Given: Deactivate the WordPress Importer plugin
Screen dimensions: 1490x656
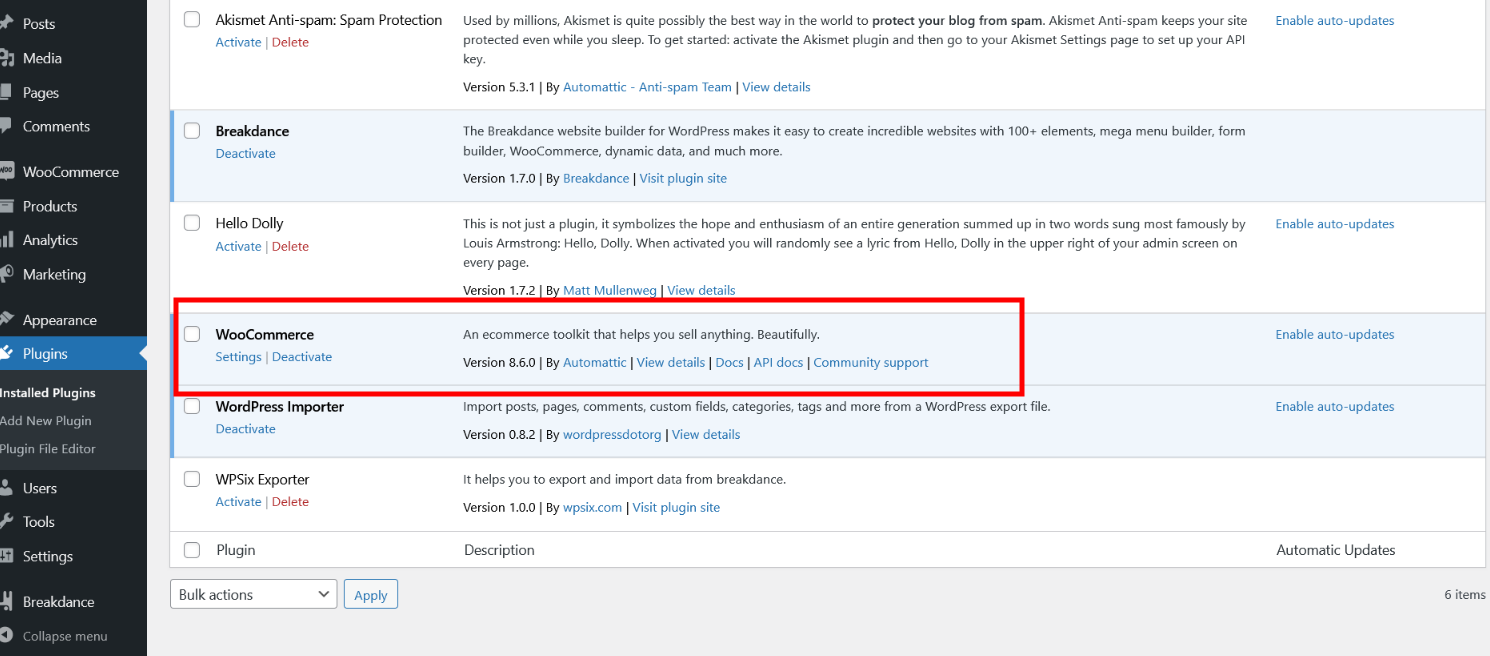Looking at the screenshot, I should [x=245, y=428].
